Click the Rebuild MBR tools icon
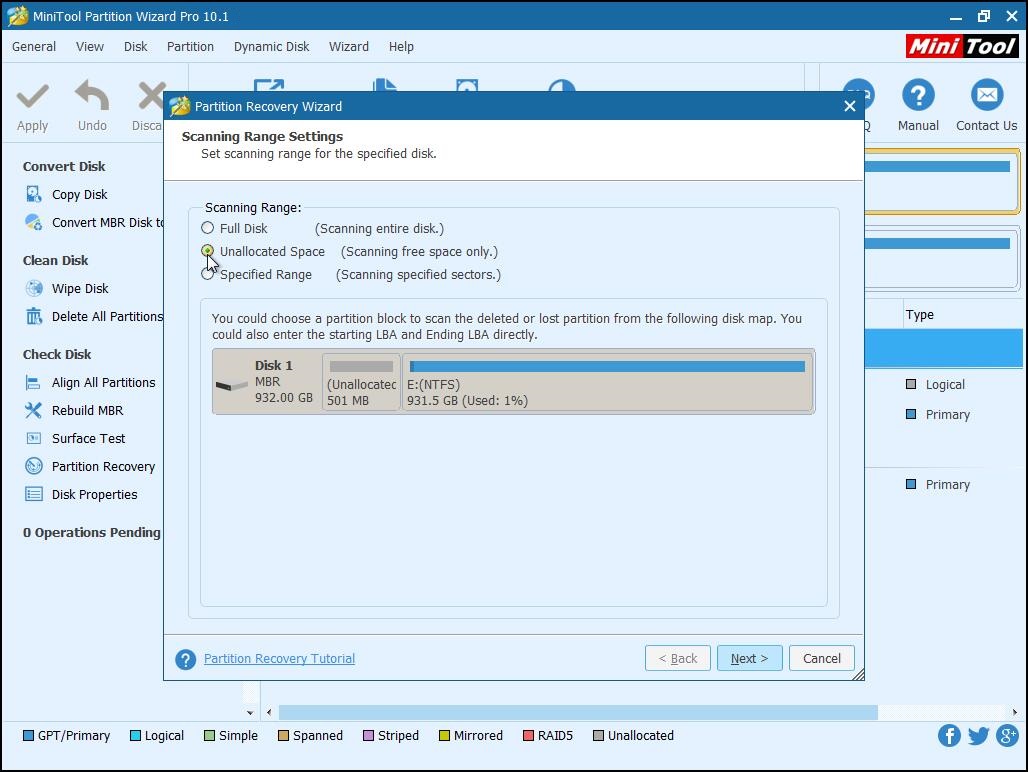 tap(33, 410)
